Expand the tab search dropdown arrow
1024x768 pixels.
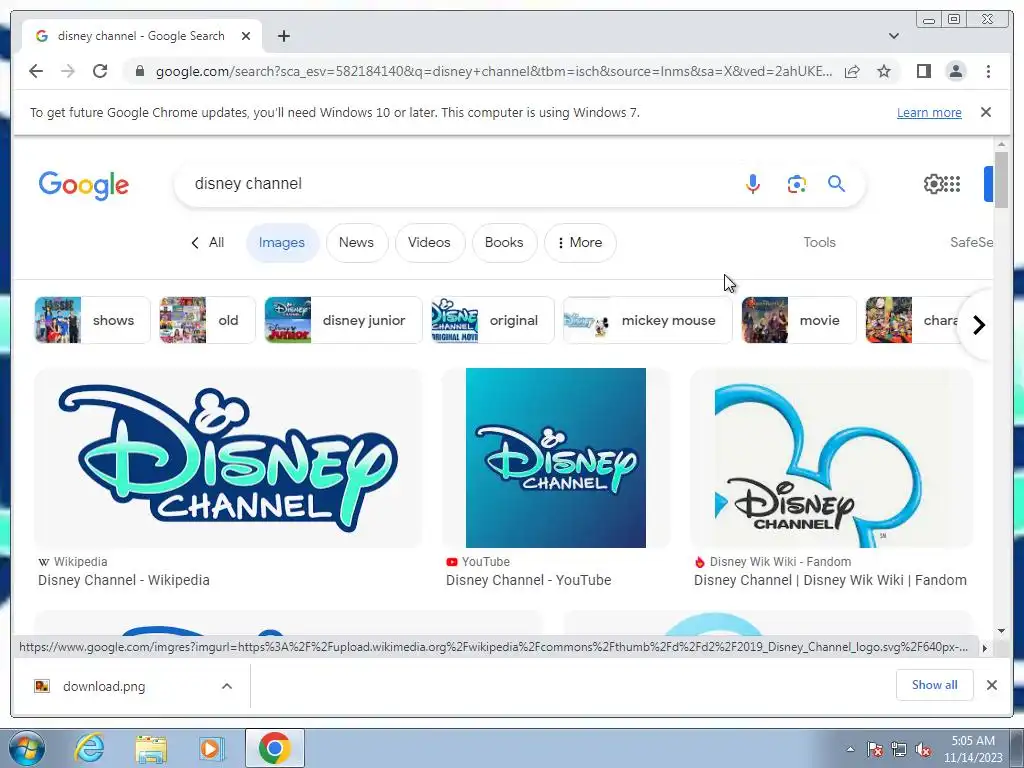[893, 36]
